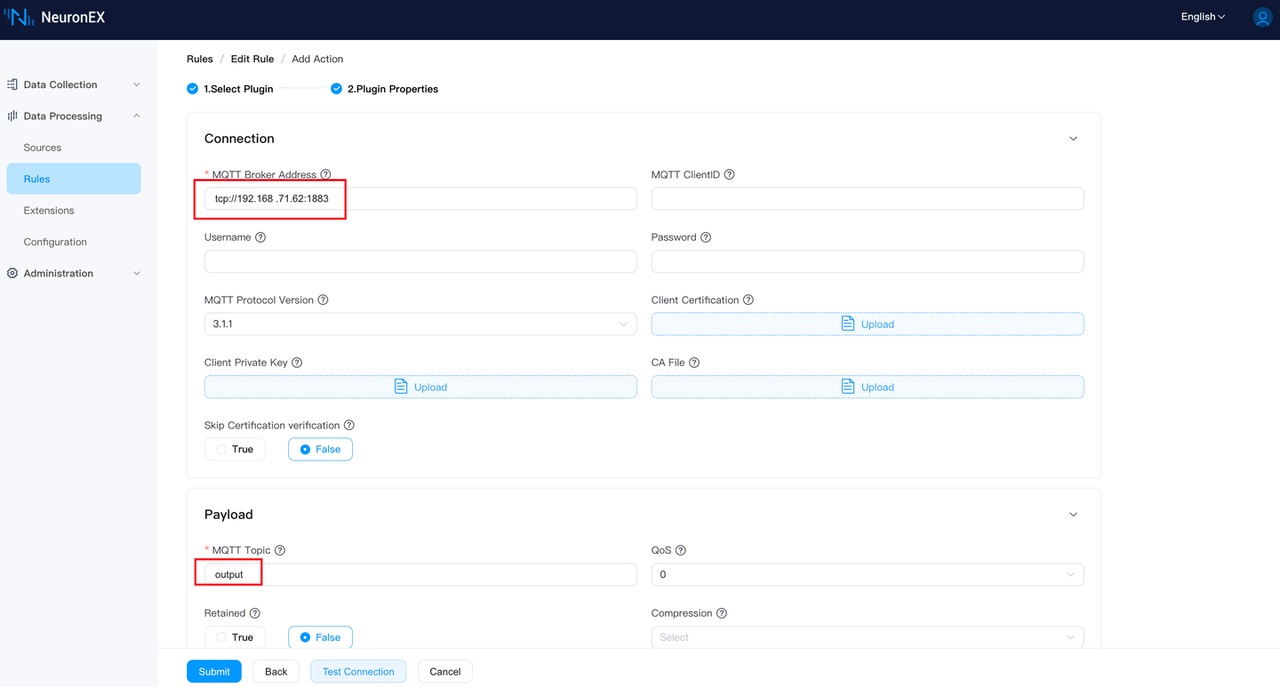Open the QoS dropdown
Viewport: 1280px width, 687px height.
point(866,575)
